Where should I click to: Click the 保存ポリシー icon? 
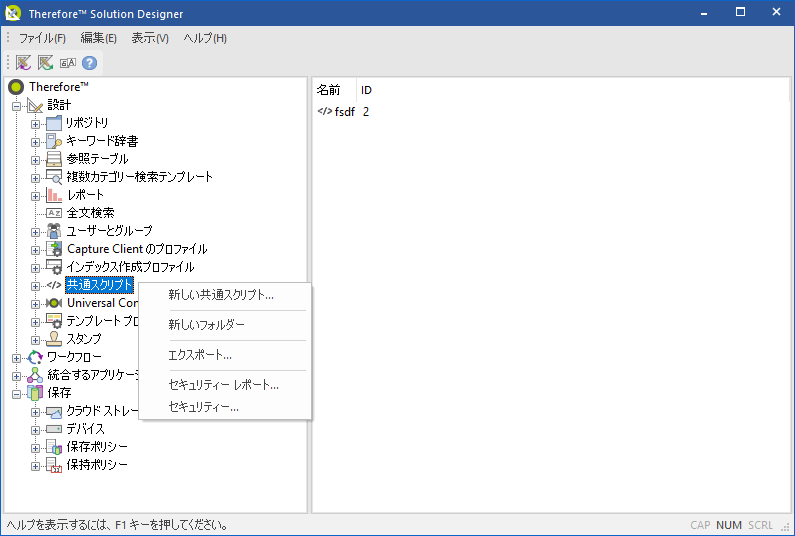54,447
